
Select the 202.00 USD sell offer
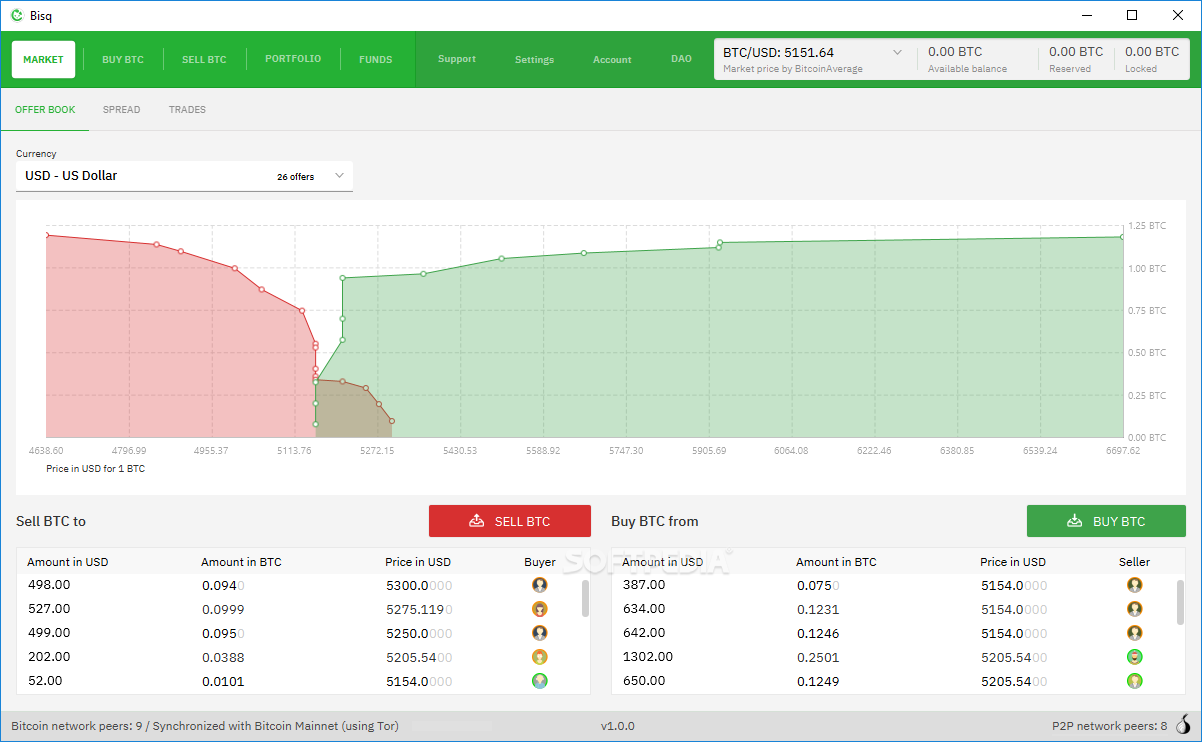point(298,657)
